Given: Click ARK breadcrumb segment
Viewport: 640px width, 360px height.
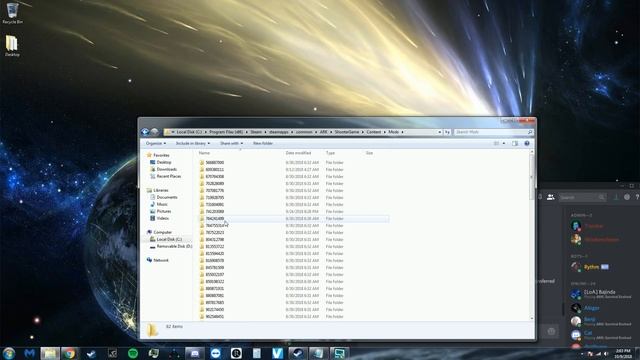Looking at the screenshot, I should coord(324,132).
